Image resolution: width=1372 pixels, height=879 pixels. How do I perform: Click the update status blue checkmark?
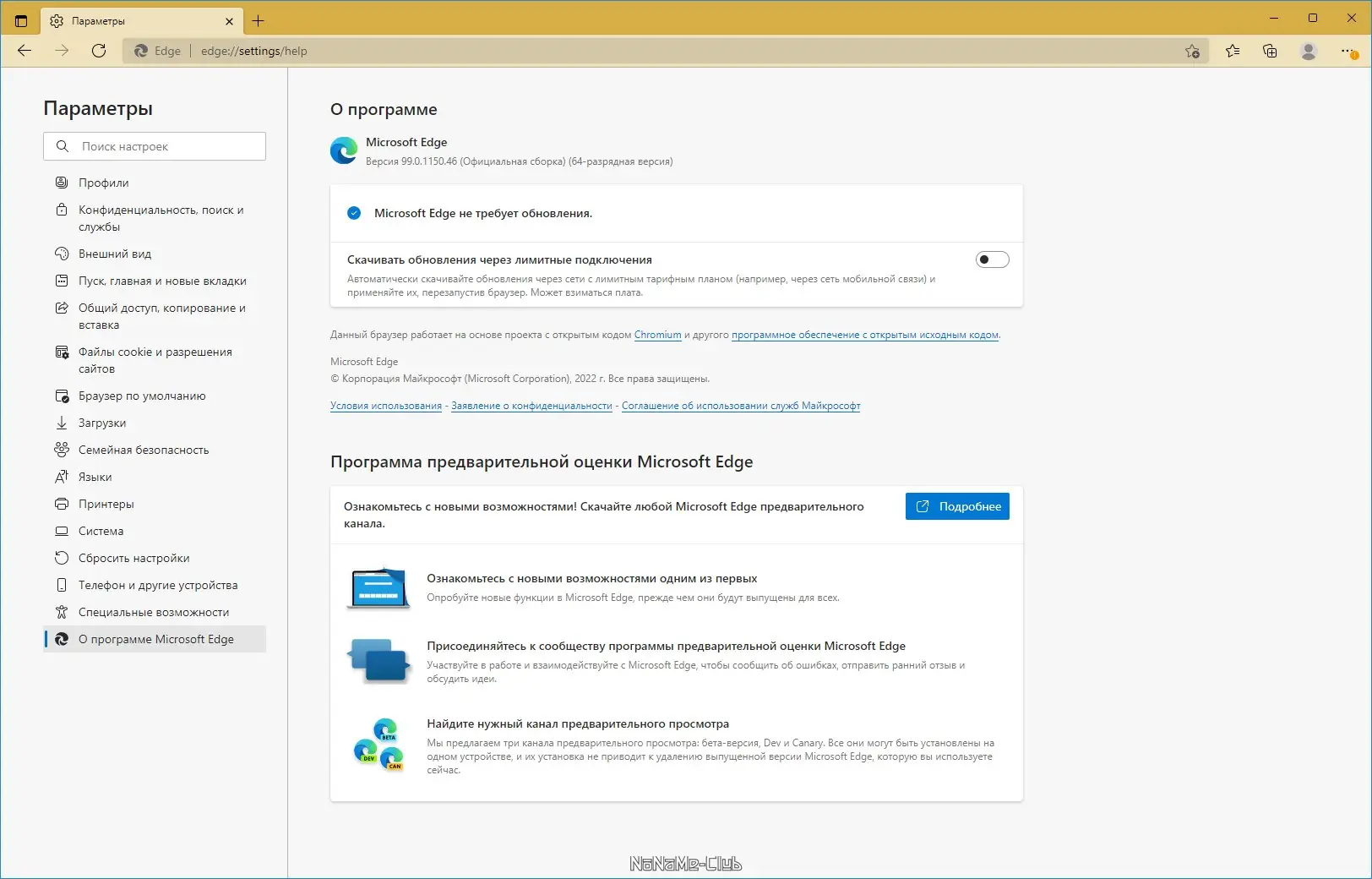coord(354,213)
